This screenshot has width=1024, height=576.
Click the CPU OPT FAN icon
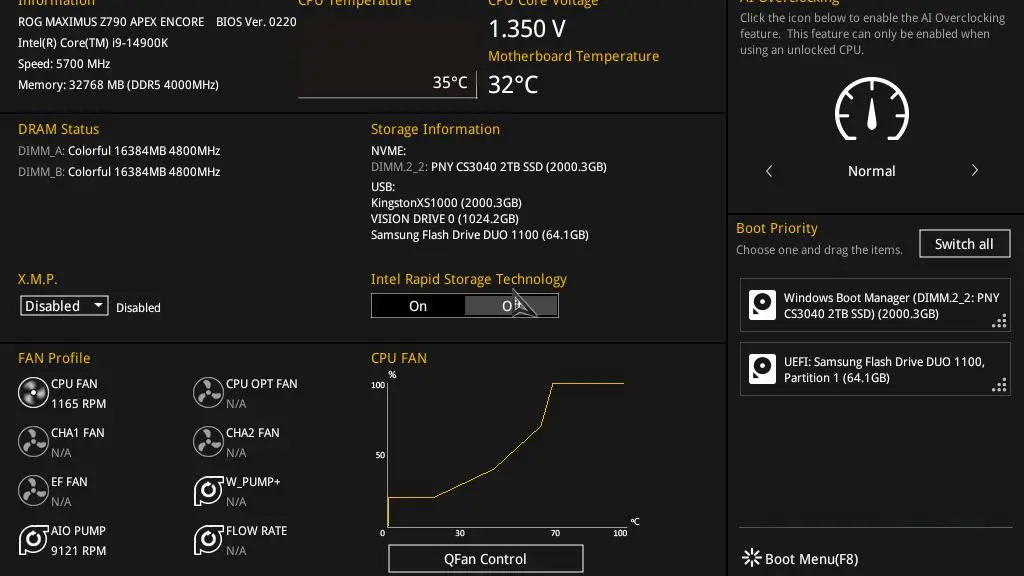[208, 393]
